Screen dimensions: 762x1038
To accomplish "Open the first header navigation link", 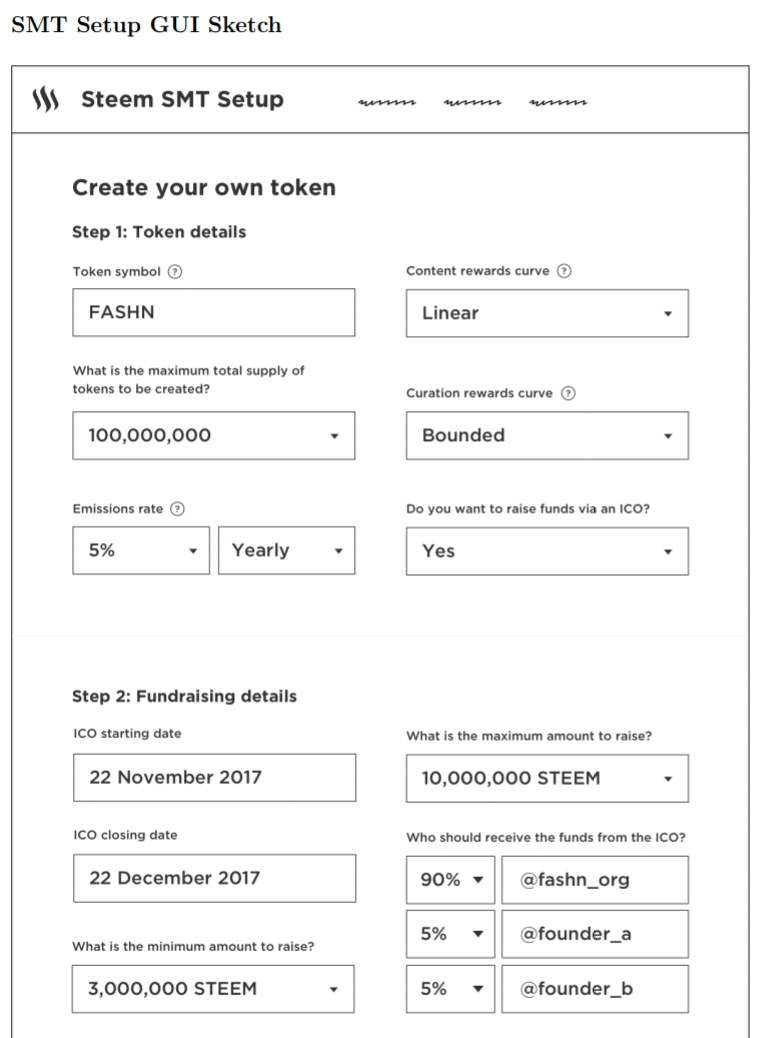I will click(387, 101).
